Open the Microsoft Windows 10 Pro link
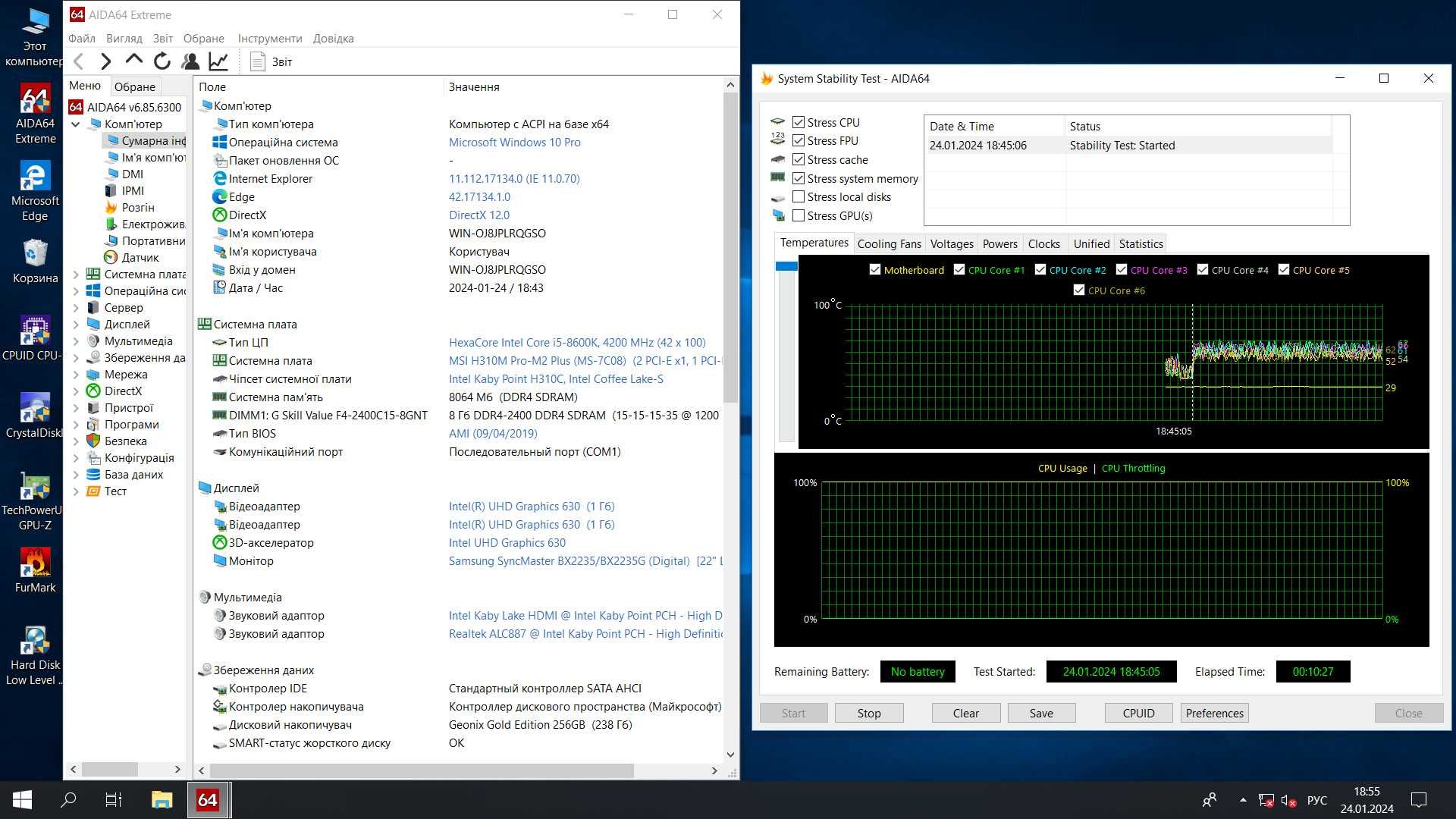The image size is (1456, 819). [514, 142]
